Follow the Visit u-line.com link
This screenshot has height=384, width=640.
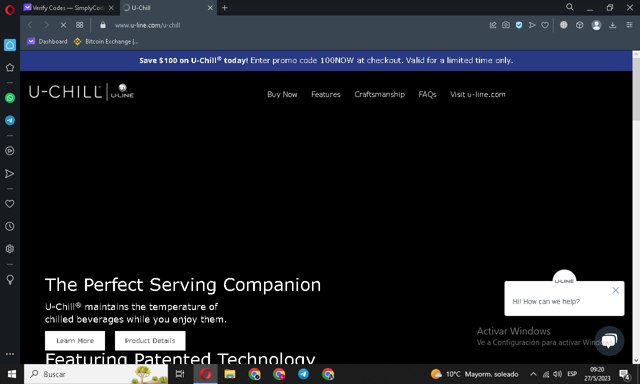478,94
